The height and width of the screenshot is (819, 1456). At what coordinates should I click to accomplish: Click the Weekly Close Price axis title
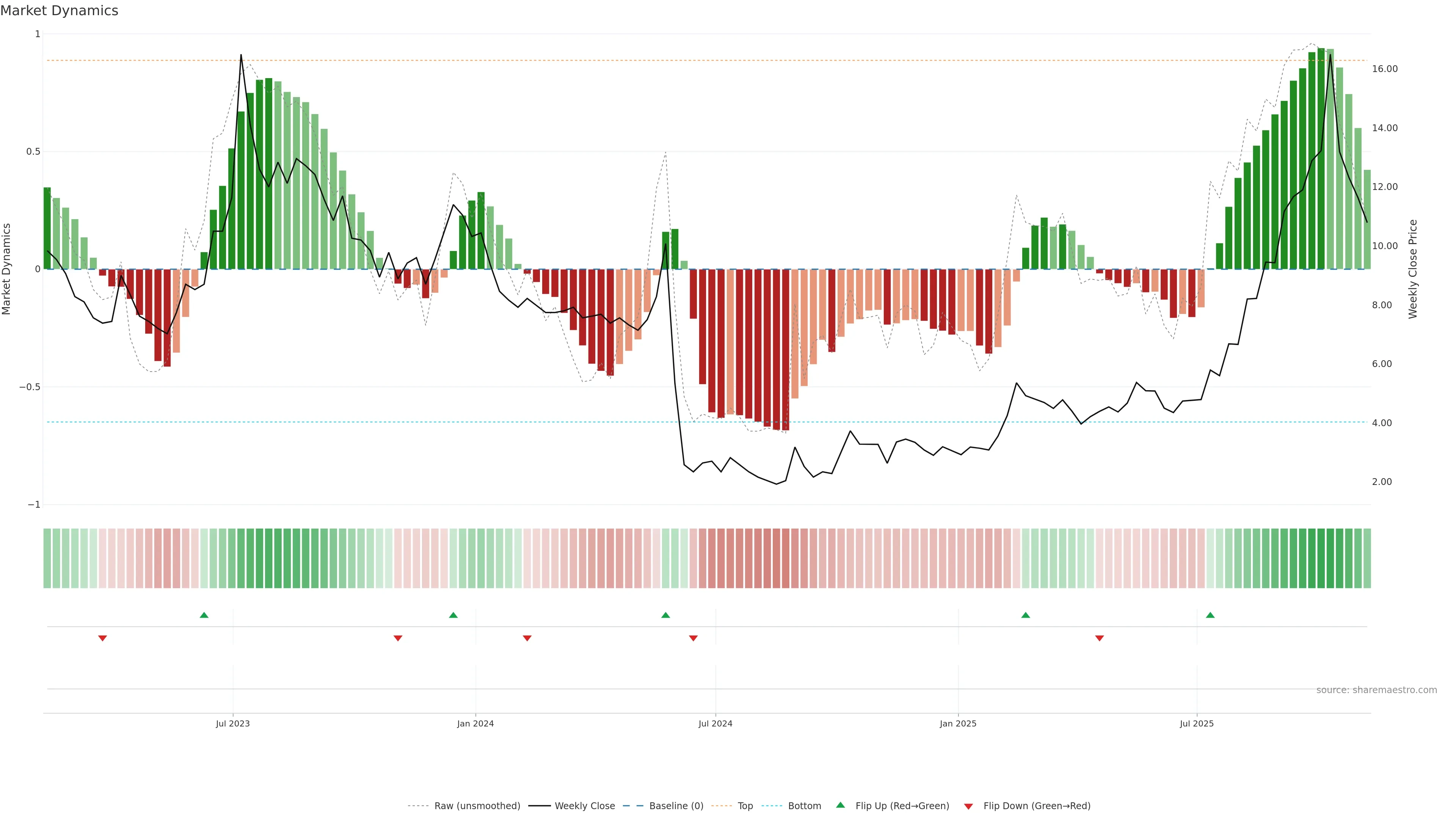pos(1412,269)
